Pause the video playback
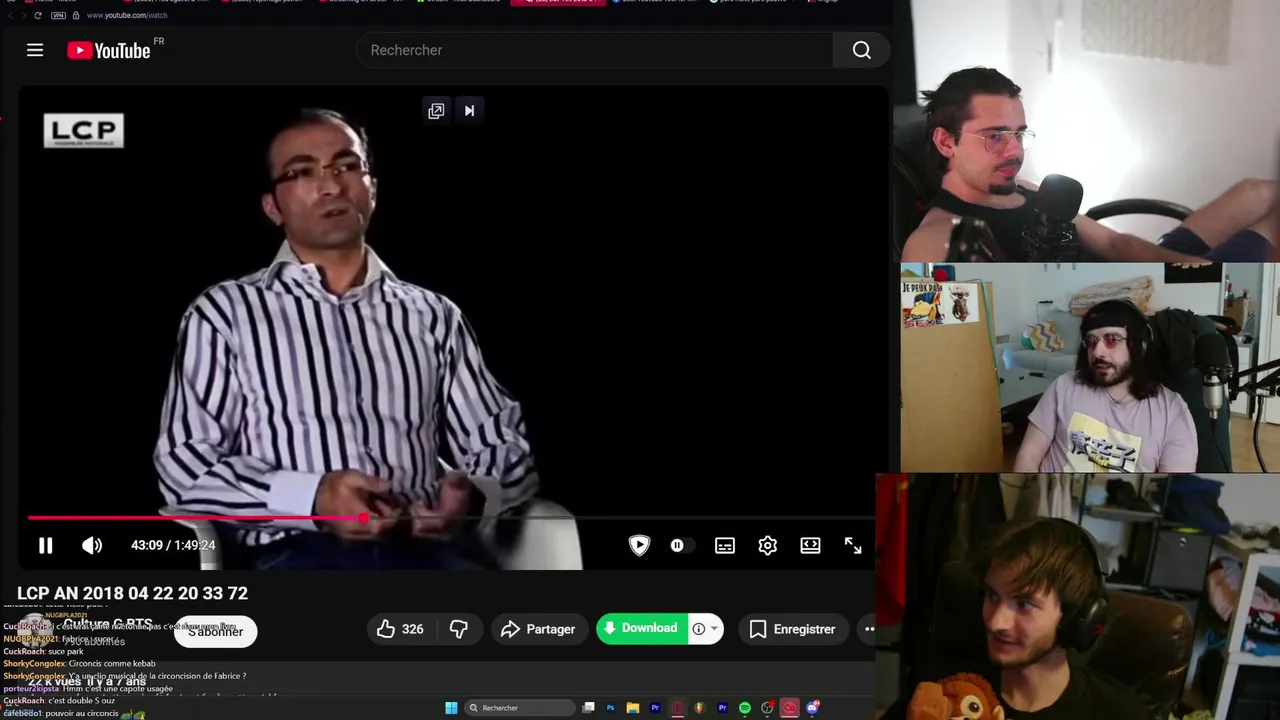1280x720 pixels. click(45, 545)
